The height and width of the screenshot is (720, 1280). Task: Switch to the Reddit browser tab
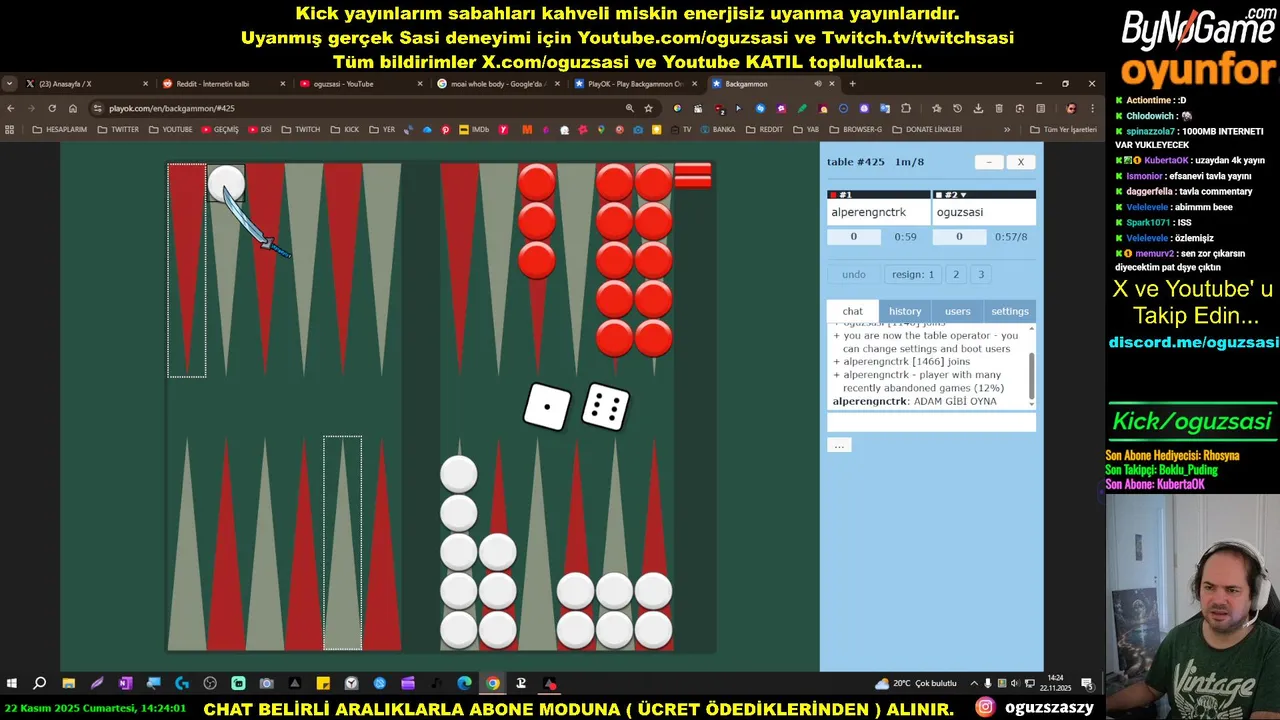click(224, 84)
